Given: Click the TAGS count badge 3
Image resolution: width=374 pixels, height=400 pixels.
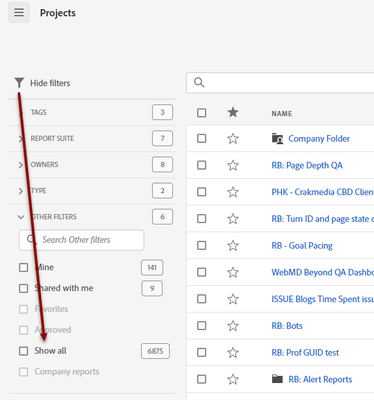Looking at the screenshot, I should 162,112.
